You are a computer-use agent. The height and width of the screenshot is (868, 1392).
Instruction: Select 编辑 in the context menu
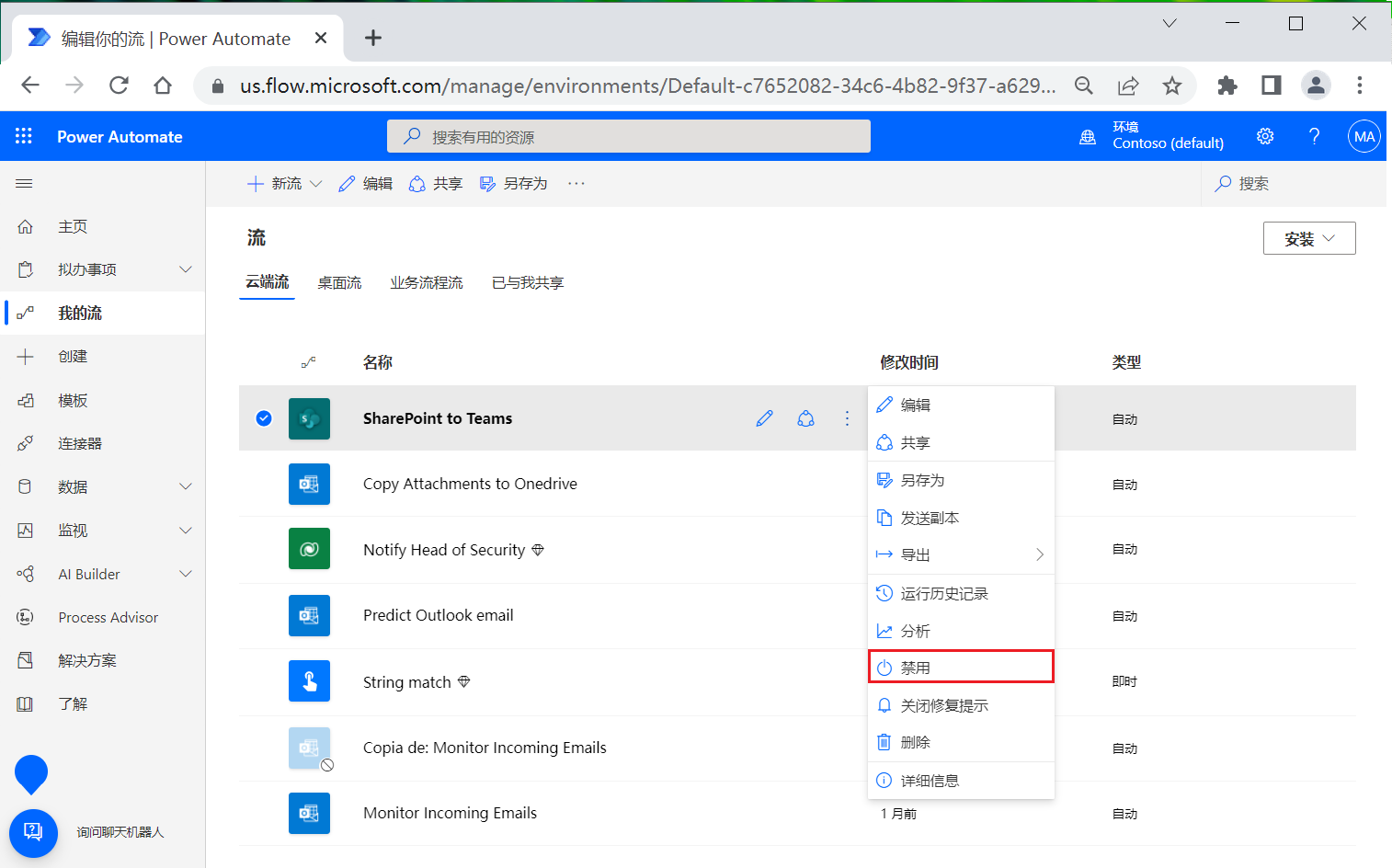pos(961,405)
